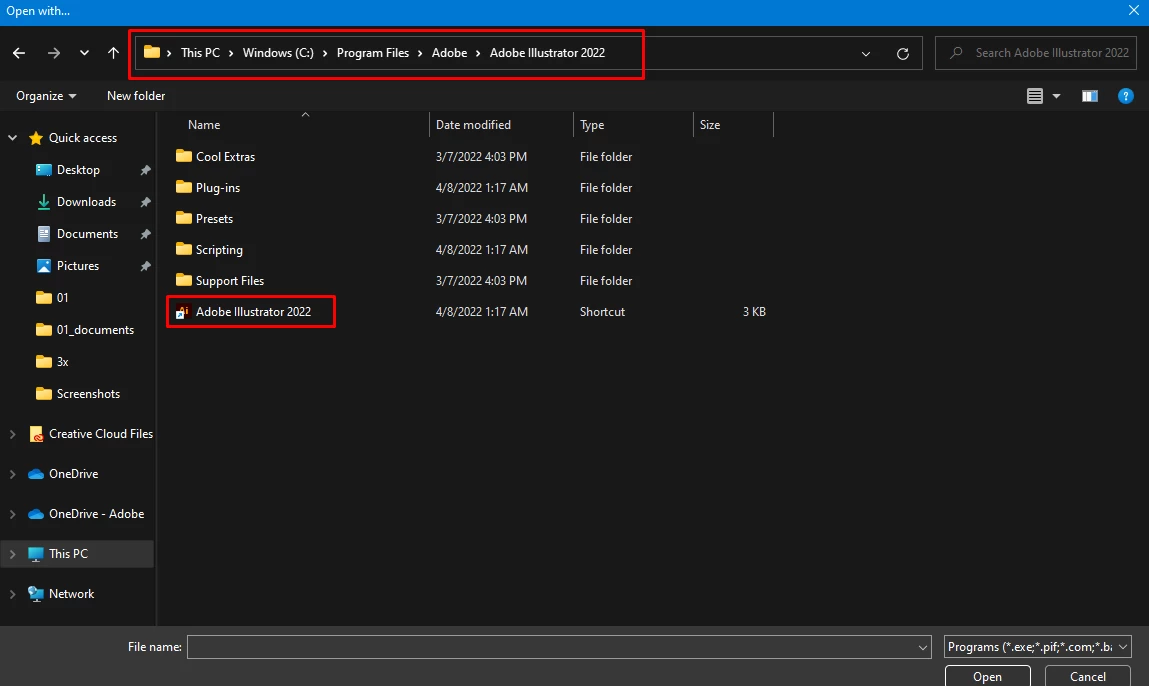Select the Support Files folder
Screen dimensions: 1149x686
coord(220,281)
